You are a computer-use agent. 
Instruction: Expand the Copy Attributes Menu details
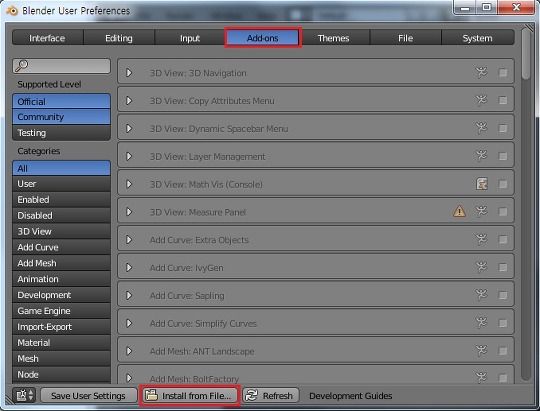[129, 101]
